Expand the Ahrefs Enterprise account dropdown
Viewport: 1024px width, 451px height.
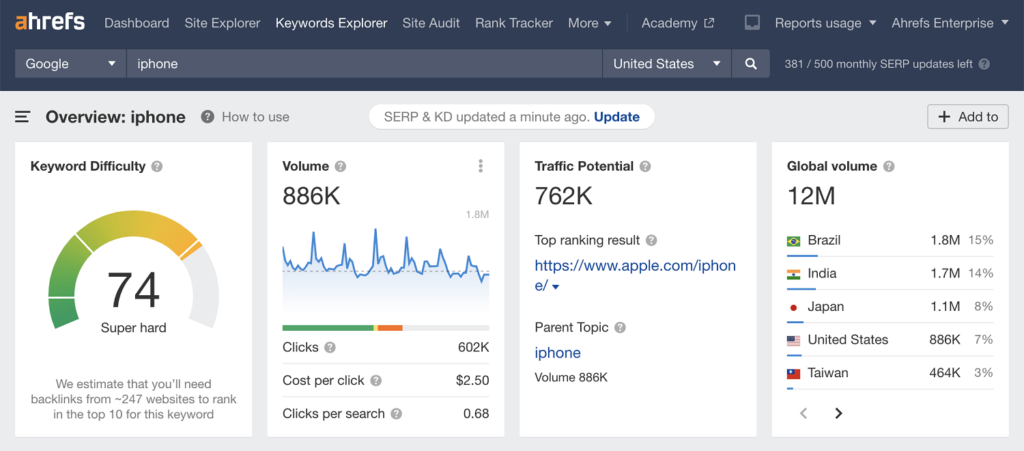point(951,23)
